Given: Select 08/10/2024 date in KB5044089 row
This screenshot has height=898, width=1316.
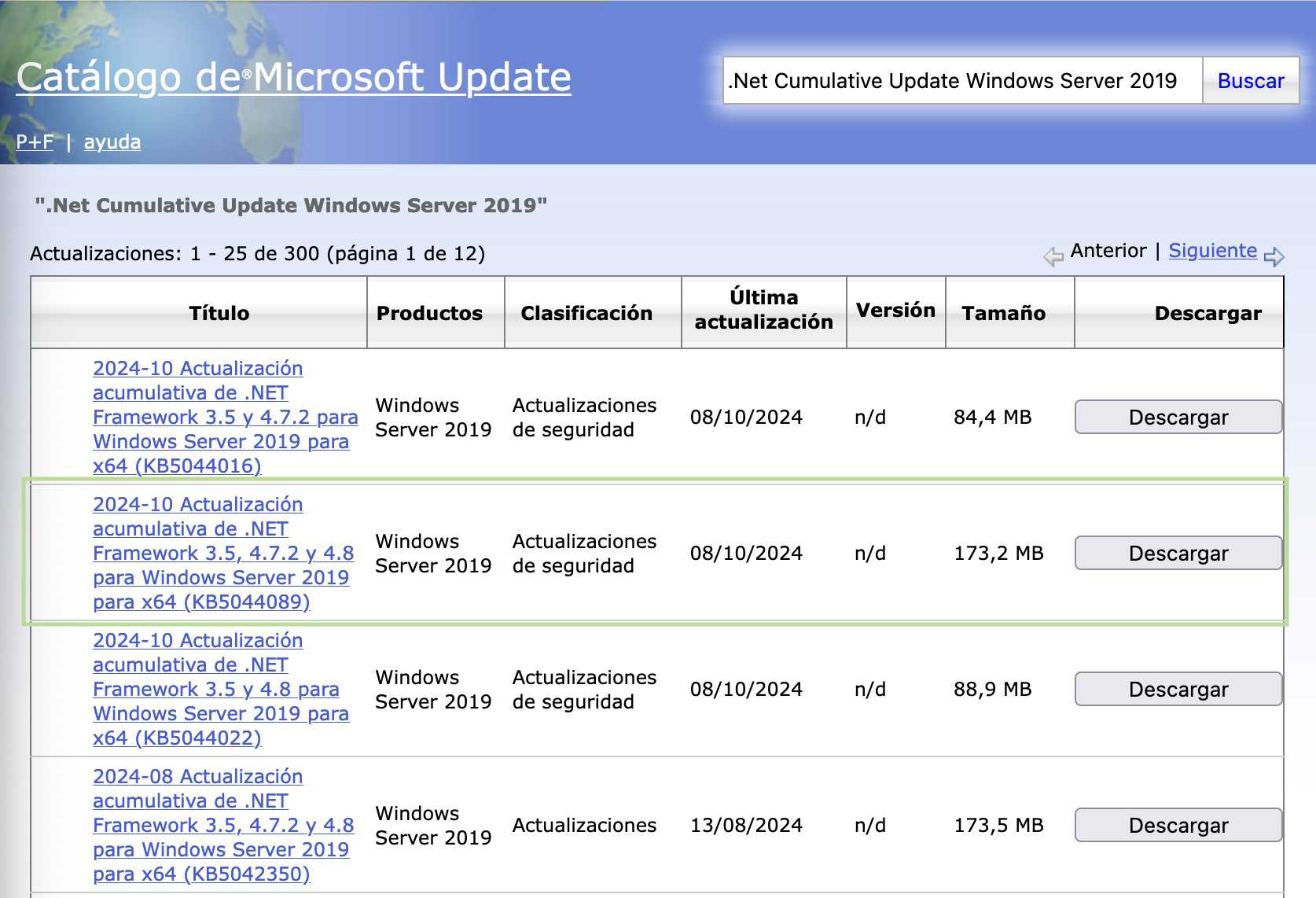Looking at the screenshot, I should tap(746, 553).
